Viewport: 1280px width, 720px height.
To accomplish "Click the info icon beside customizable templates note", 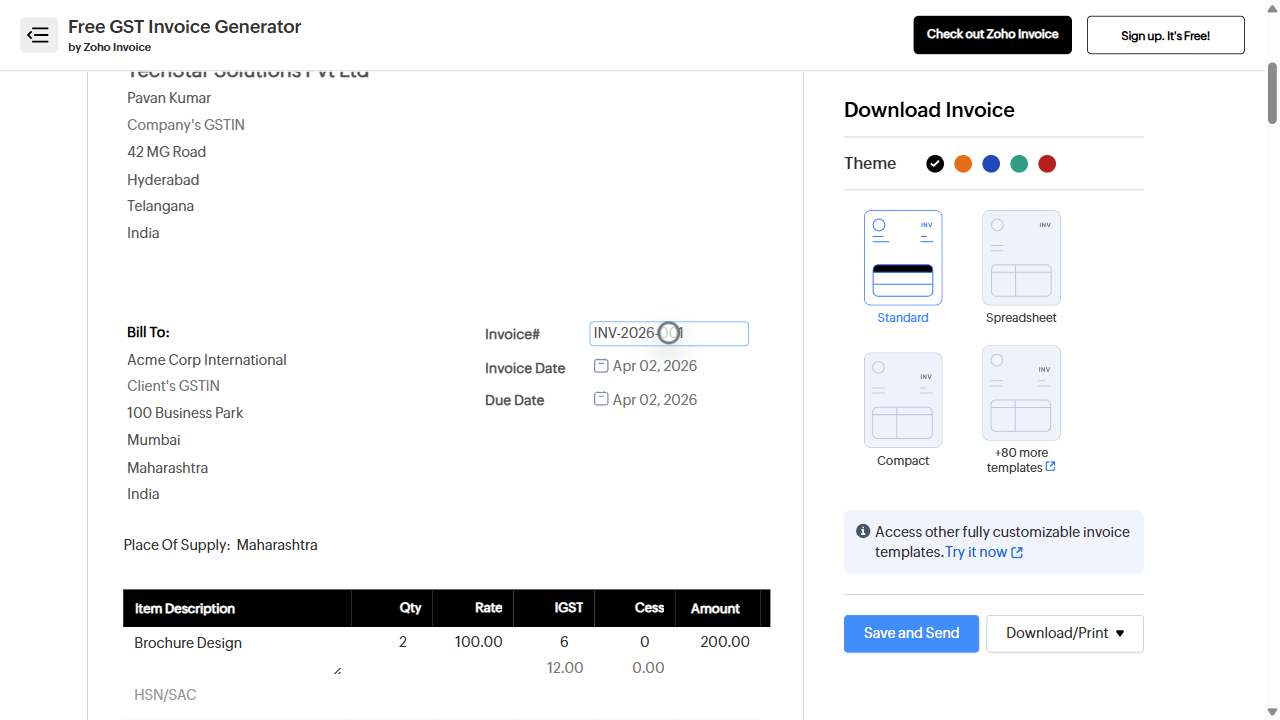I will click(x=863, y=531).
